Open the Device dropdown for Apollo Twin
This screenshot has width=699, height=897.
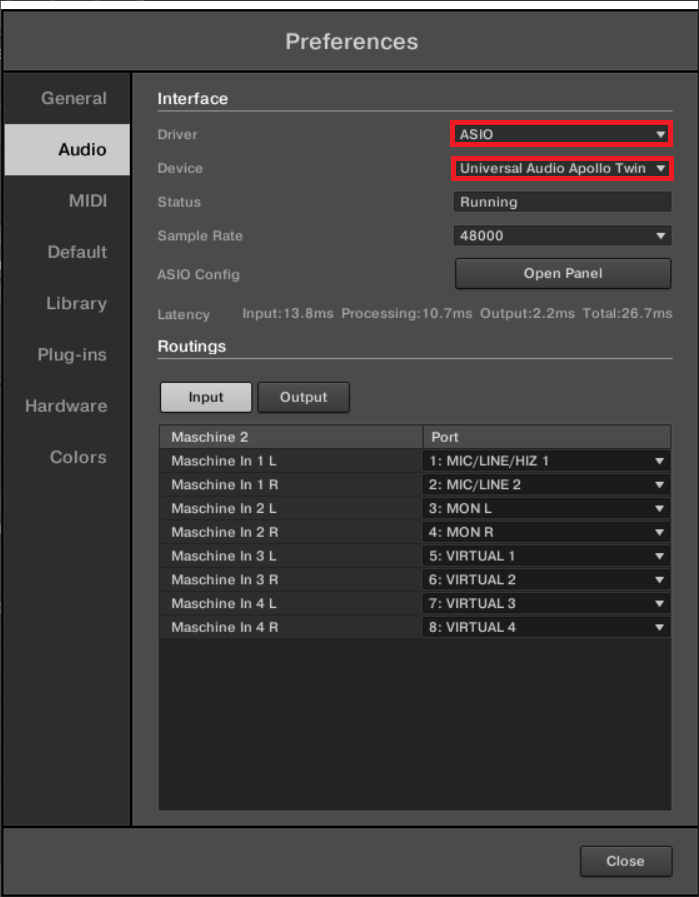pos(560,168)
